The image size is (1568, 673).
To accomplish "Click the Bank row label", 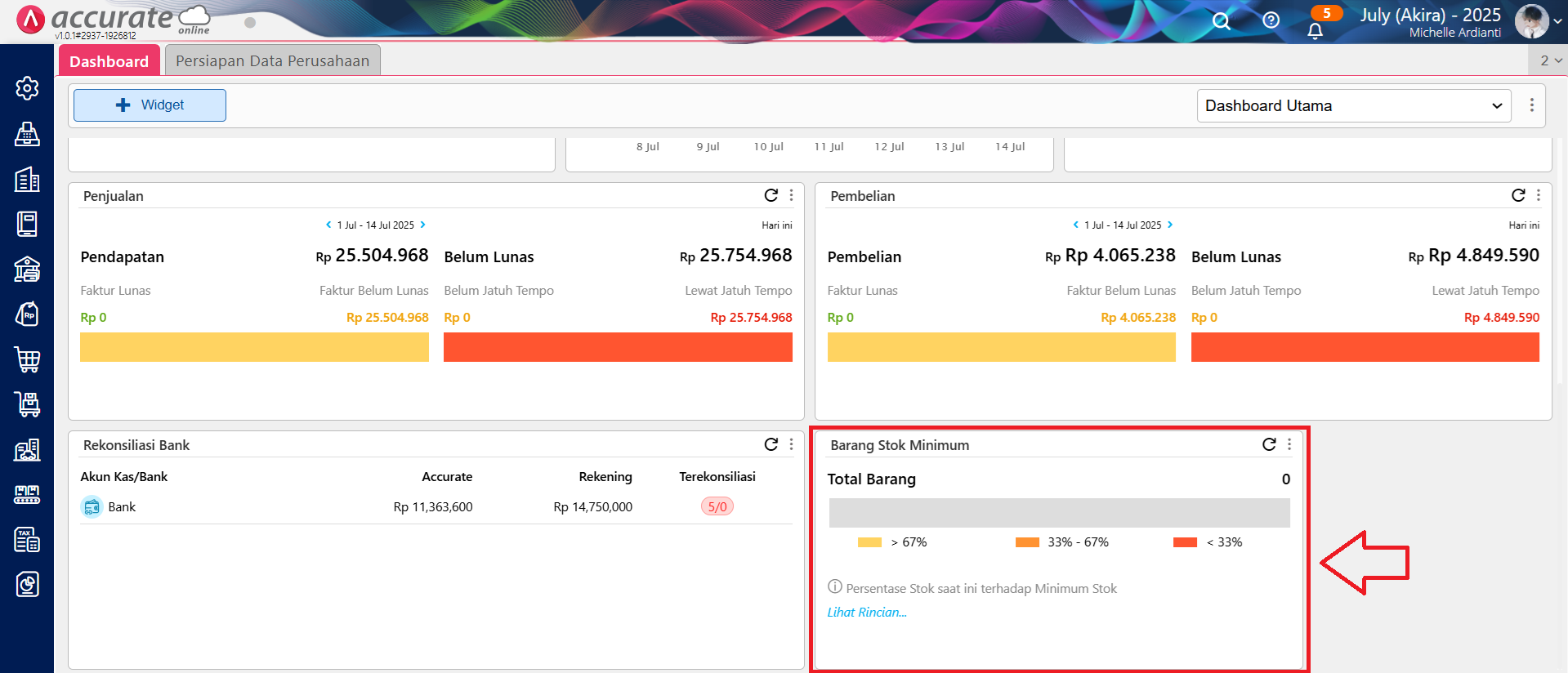I will [x=122, y=506].
